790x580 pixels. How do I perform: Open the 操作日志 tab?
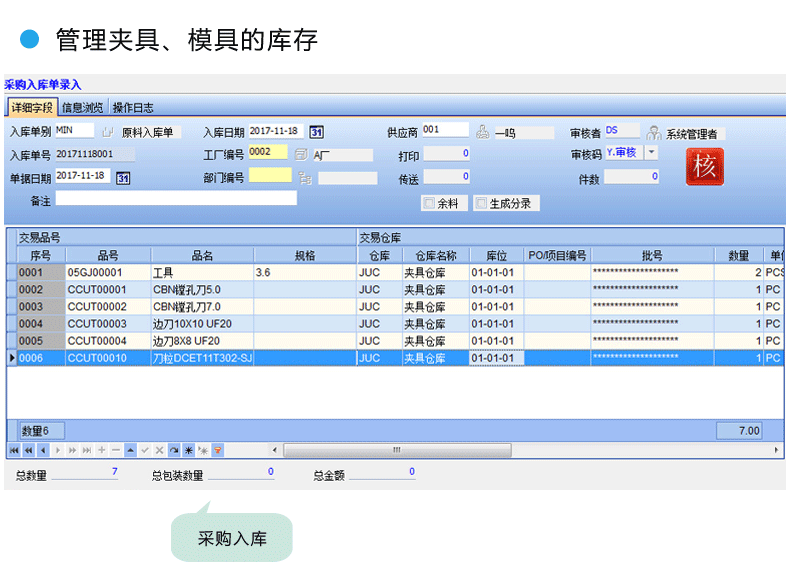click(x=132, y=107)
